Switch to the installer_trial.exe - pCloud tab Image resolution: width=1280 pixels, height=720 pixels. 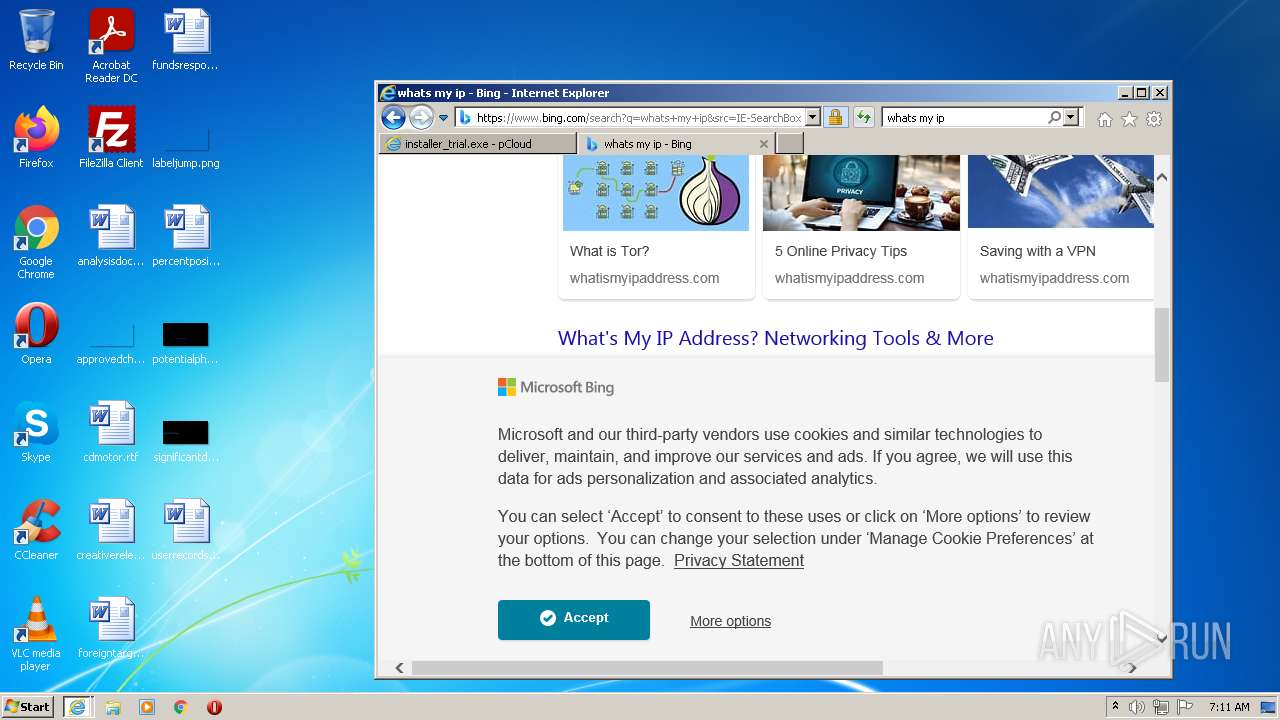click(478, 144)
